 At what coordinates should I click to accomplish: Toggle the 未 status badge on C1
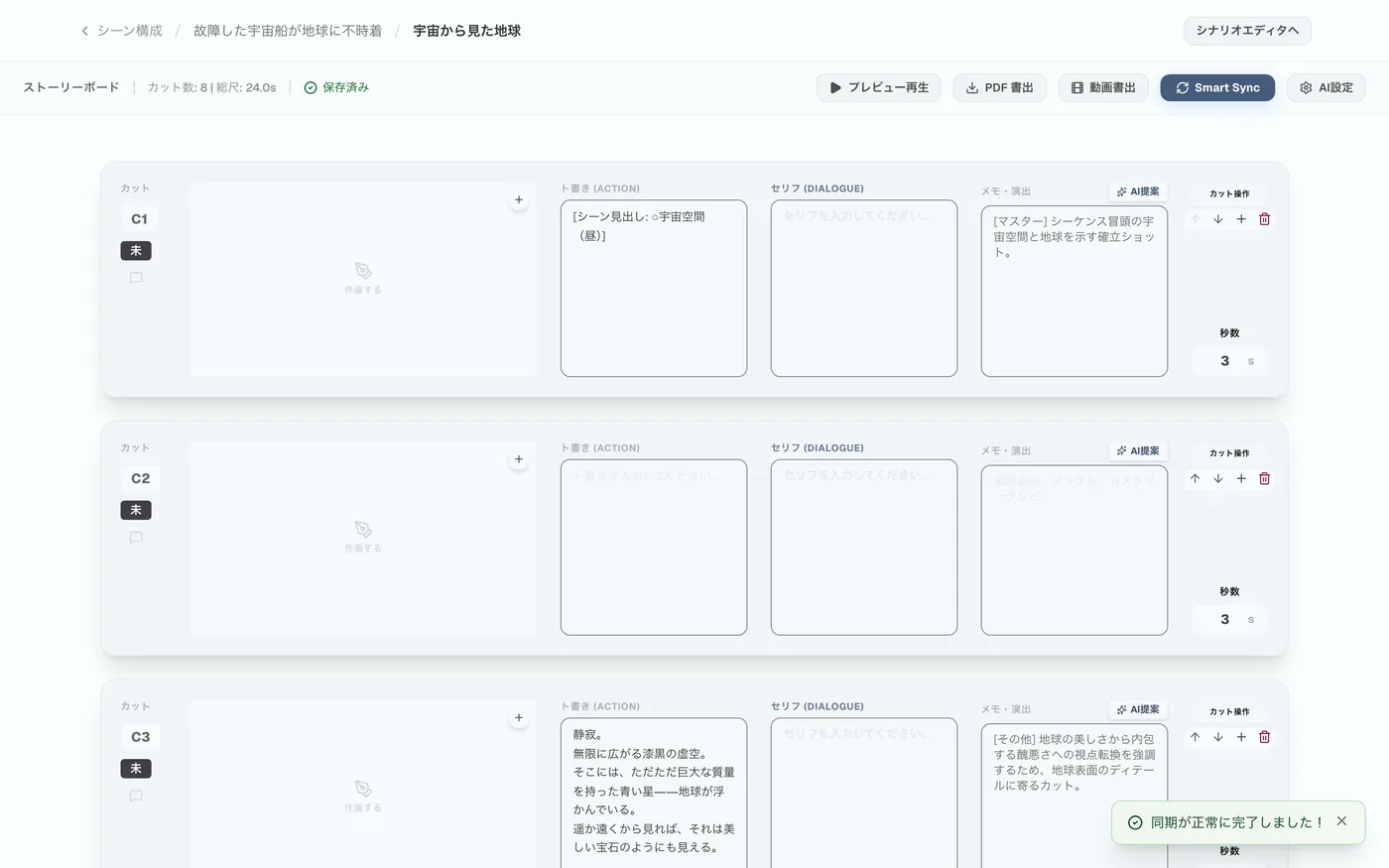(136, 251)
